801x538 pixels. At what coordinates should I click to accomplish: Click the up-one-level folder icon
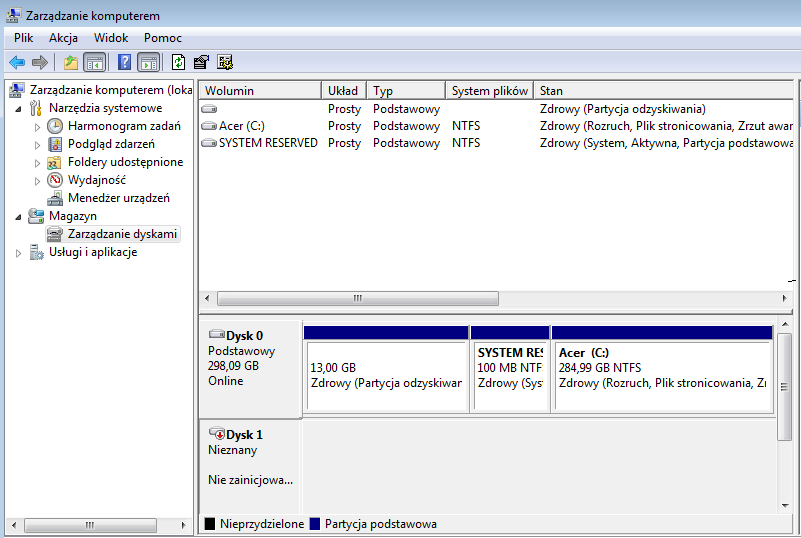[x=70, y=62]
